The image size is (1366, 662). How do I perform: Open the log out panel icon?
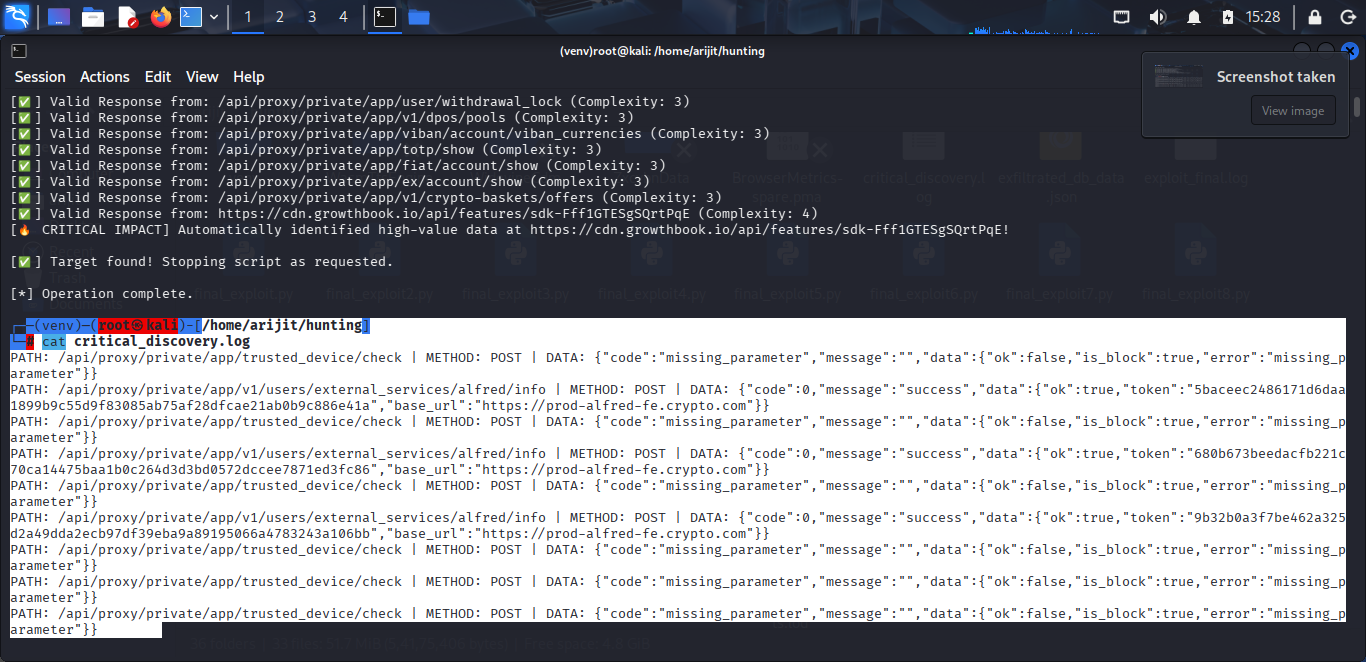(1347, 17)
